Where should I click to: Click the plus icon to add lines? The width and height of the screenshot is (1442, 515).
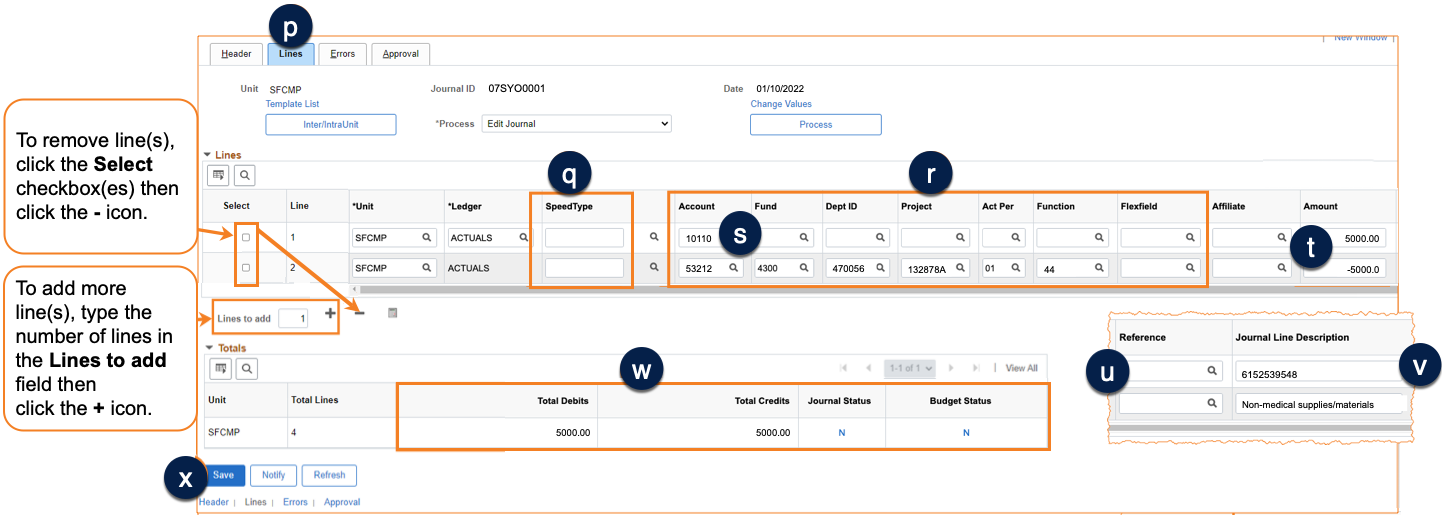pos(330,313)
